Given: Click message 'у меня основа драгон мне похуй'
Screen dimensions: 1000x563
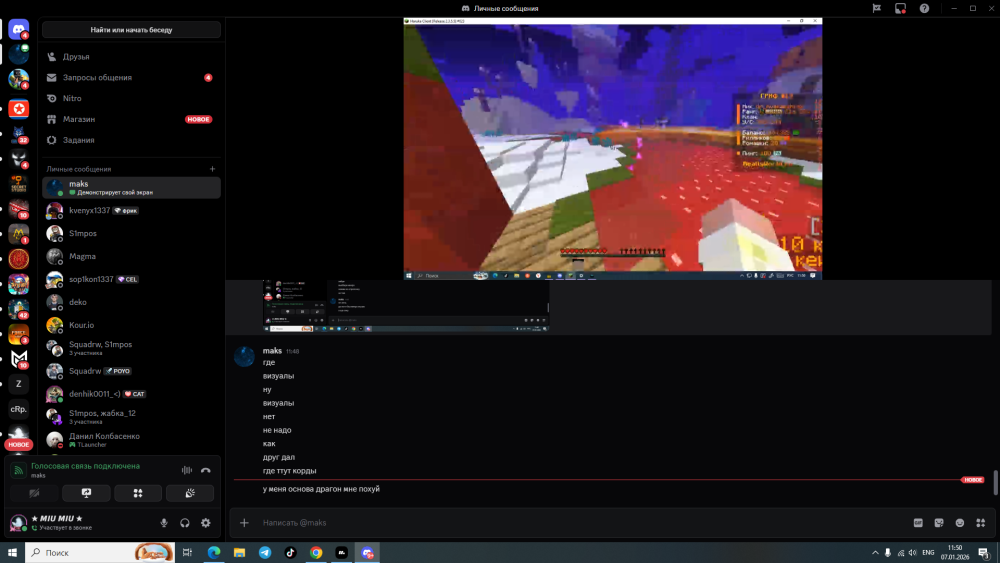Looking at the screenshot, I should pyautogui.click(x=321, y=489).
